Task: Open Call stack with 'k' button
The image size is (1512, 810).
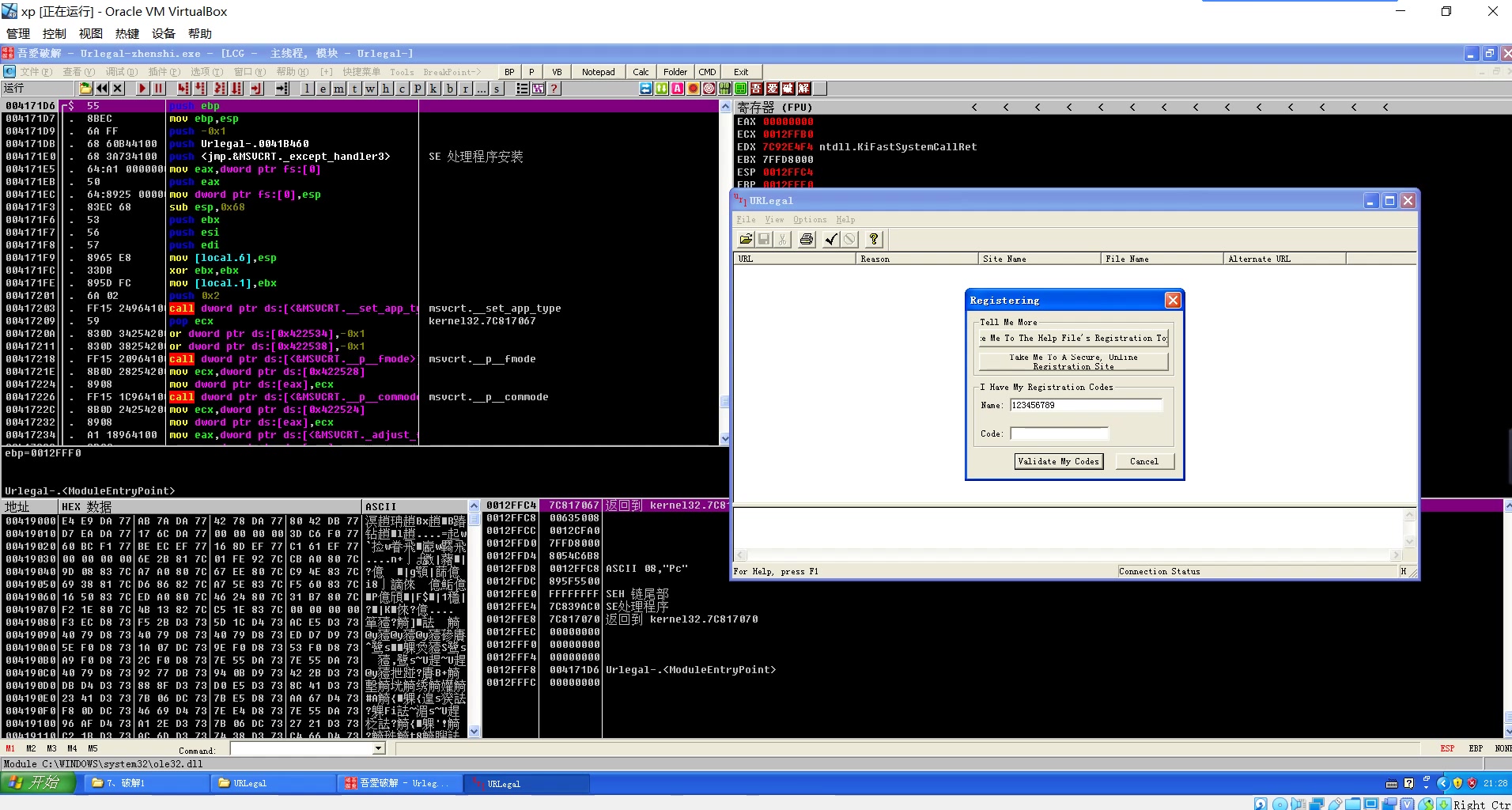Action: (x=434, y=89)
